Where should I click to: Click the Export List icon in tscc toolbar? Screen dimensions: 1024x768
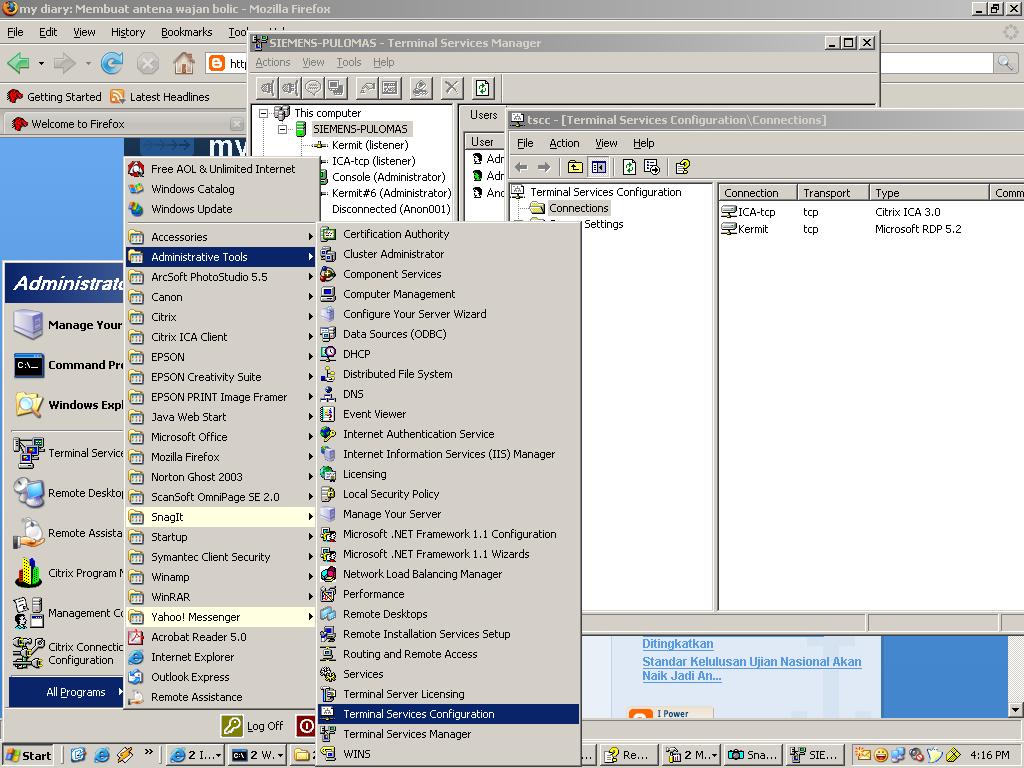[x=652, y=167]
